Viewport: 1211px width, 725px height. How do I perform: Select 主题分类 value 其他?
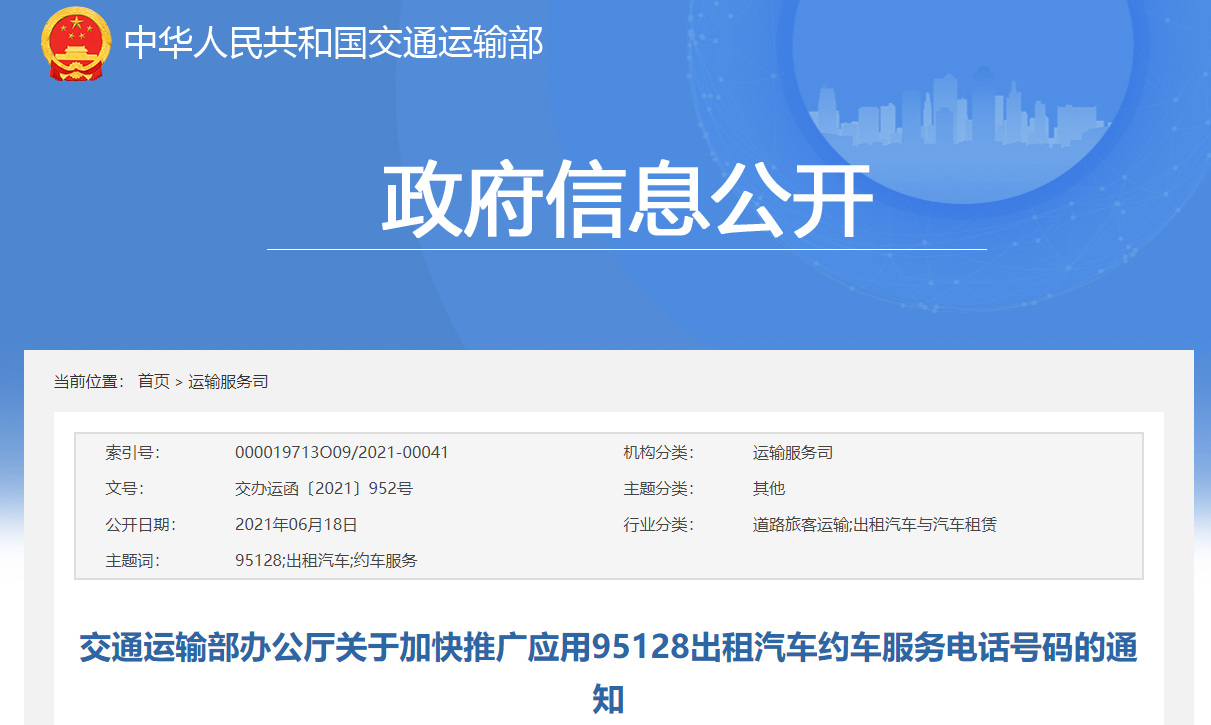click(769, 488)
